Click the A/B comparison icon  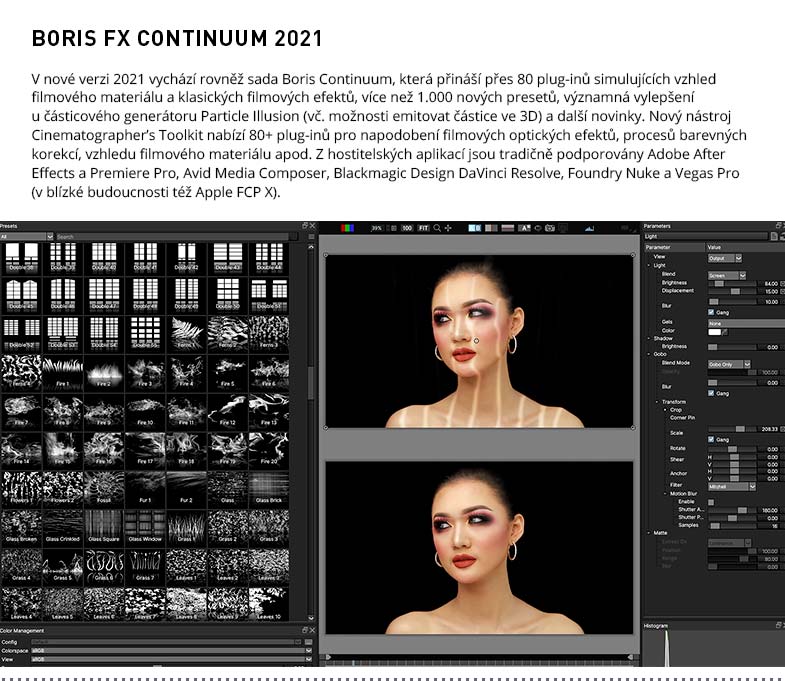[524, 228]
